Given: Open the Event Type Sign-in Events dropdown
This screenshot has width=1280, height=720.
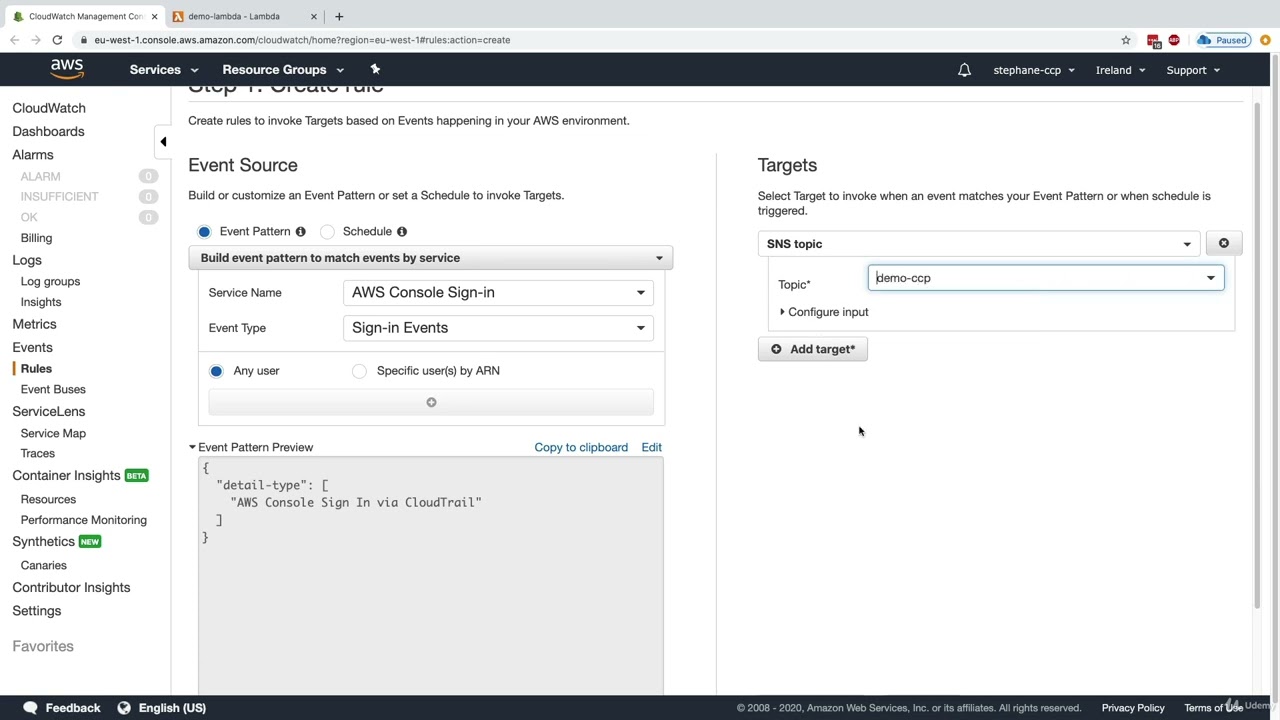Looking at the screenshot, I should point(498,328).
